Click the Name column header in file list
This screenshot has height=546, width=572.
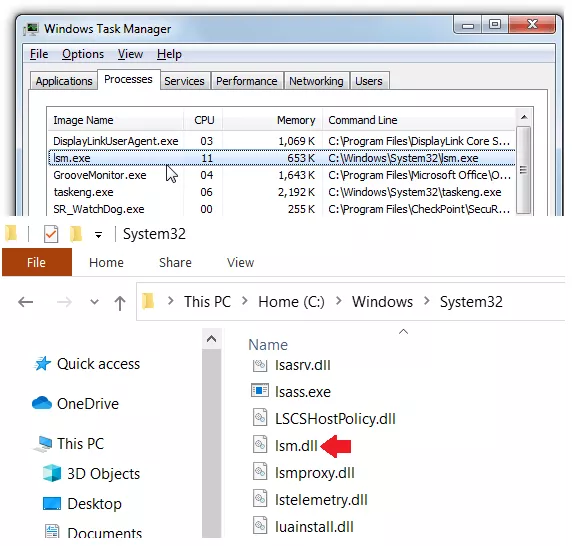tap(268, 345)
